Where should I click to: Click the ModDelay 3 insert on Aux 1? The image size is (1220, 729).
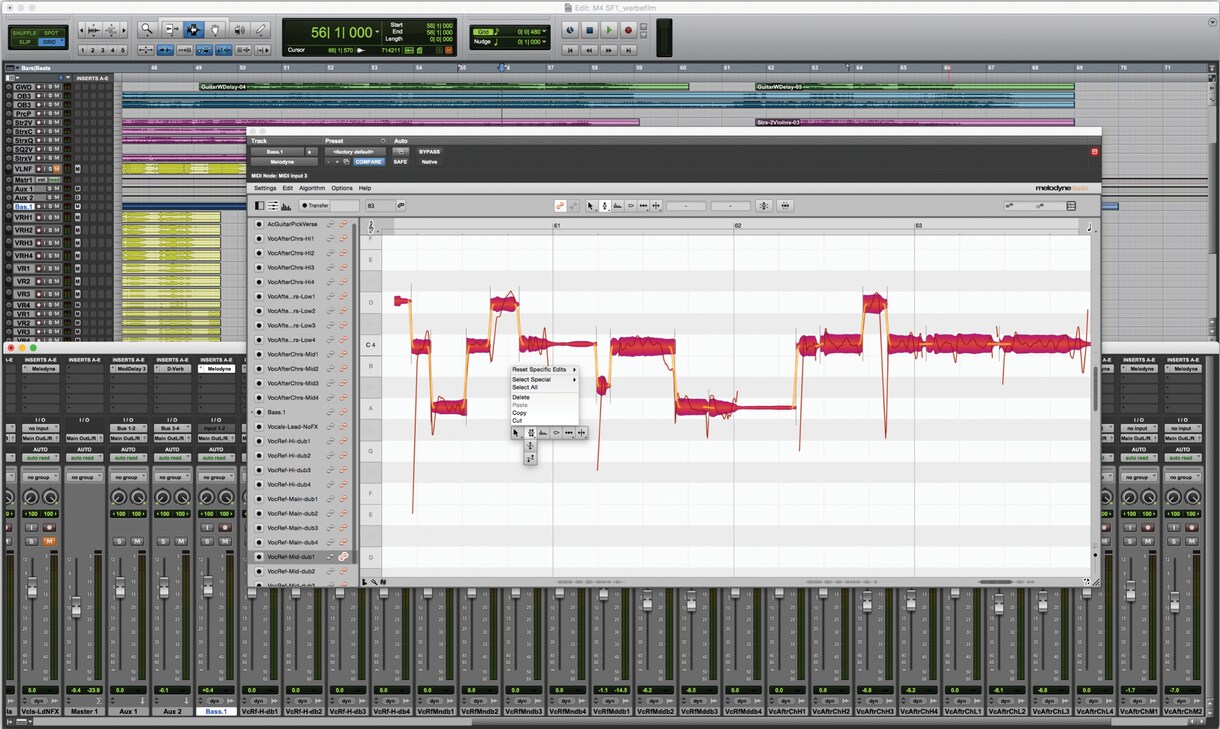[x=128, y=369]
